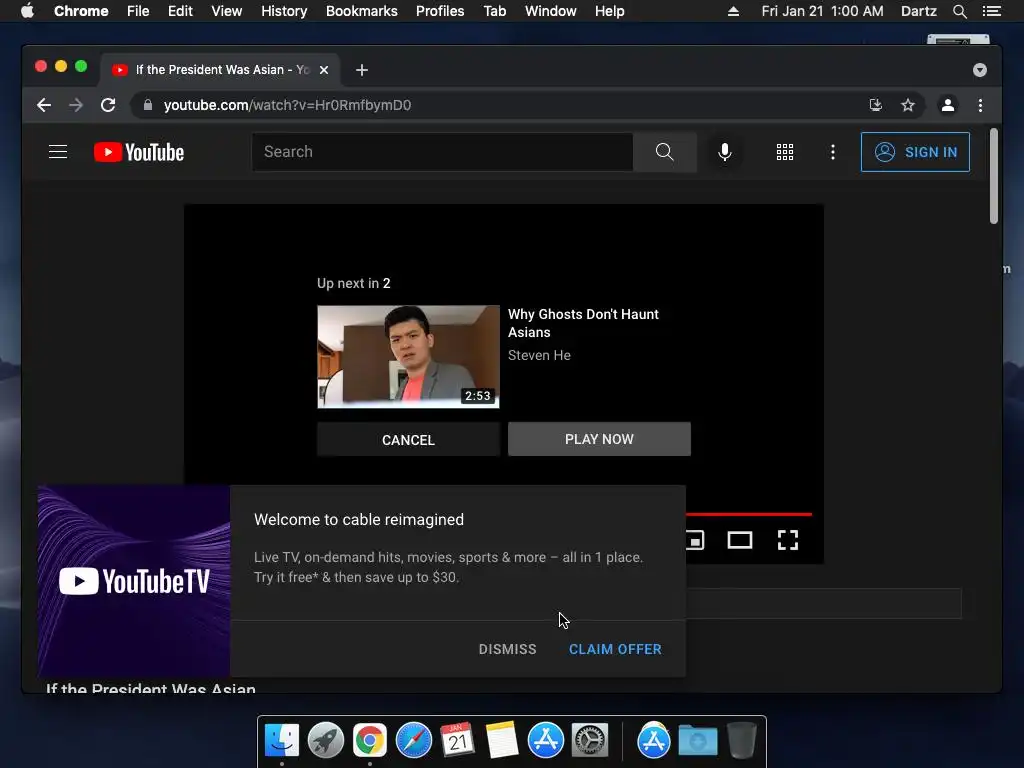Reload the current YouTube page

[x=108, y=105]
